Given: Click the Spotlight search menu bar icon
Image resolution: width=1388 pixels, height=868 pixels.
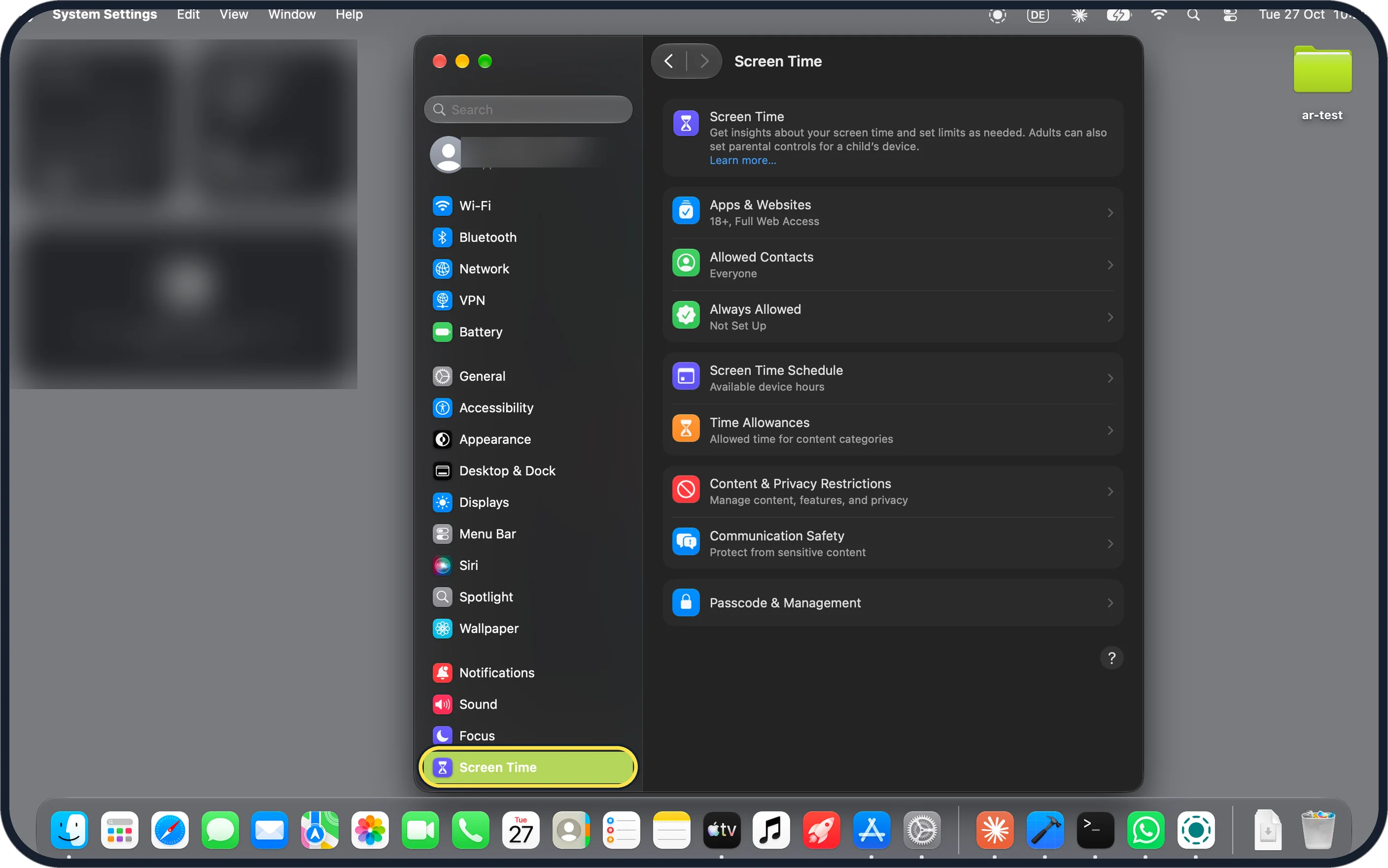Looking at the screenshot, I should [x=1193, y=14].
